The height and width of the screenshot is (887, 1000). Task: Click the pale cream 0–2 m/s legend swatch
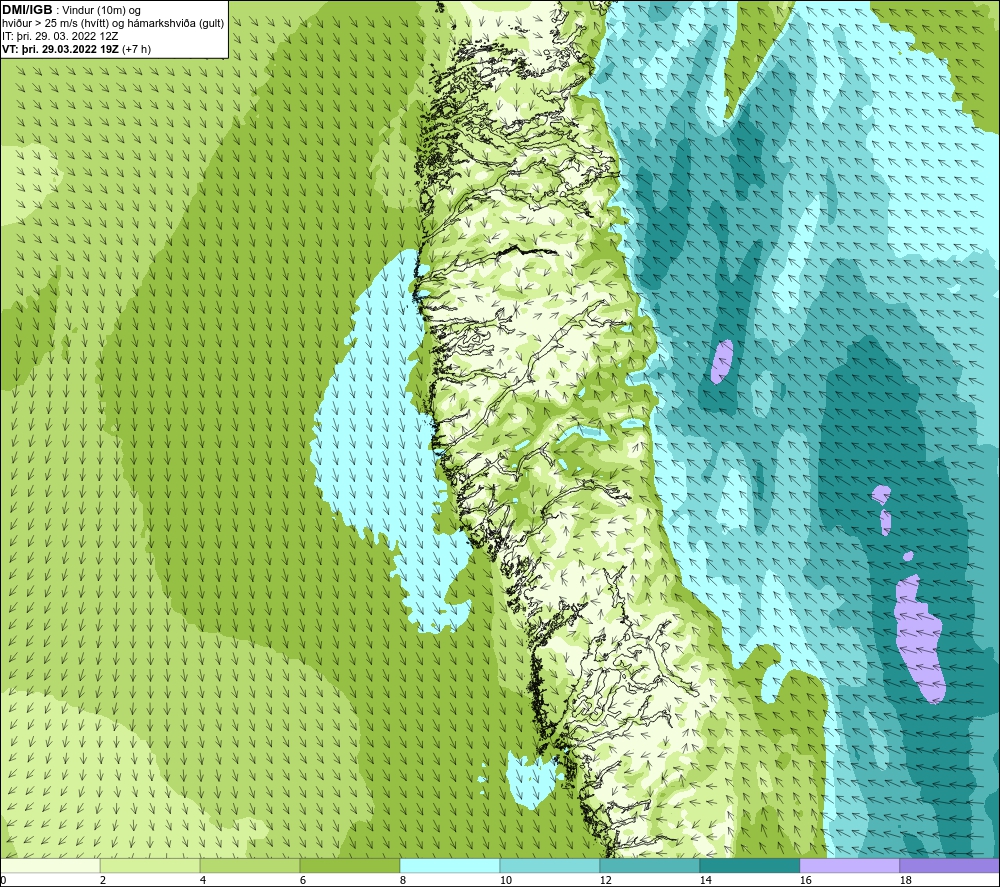(x=50, y=865)
